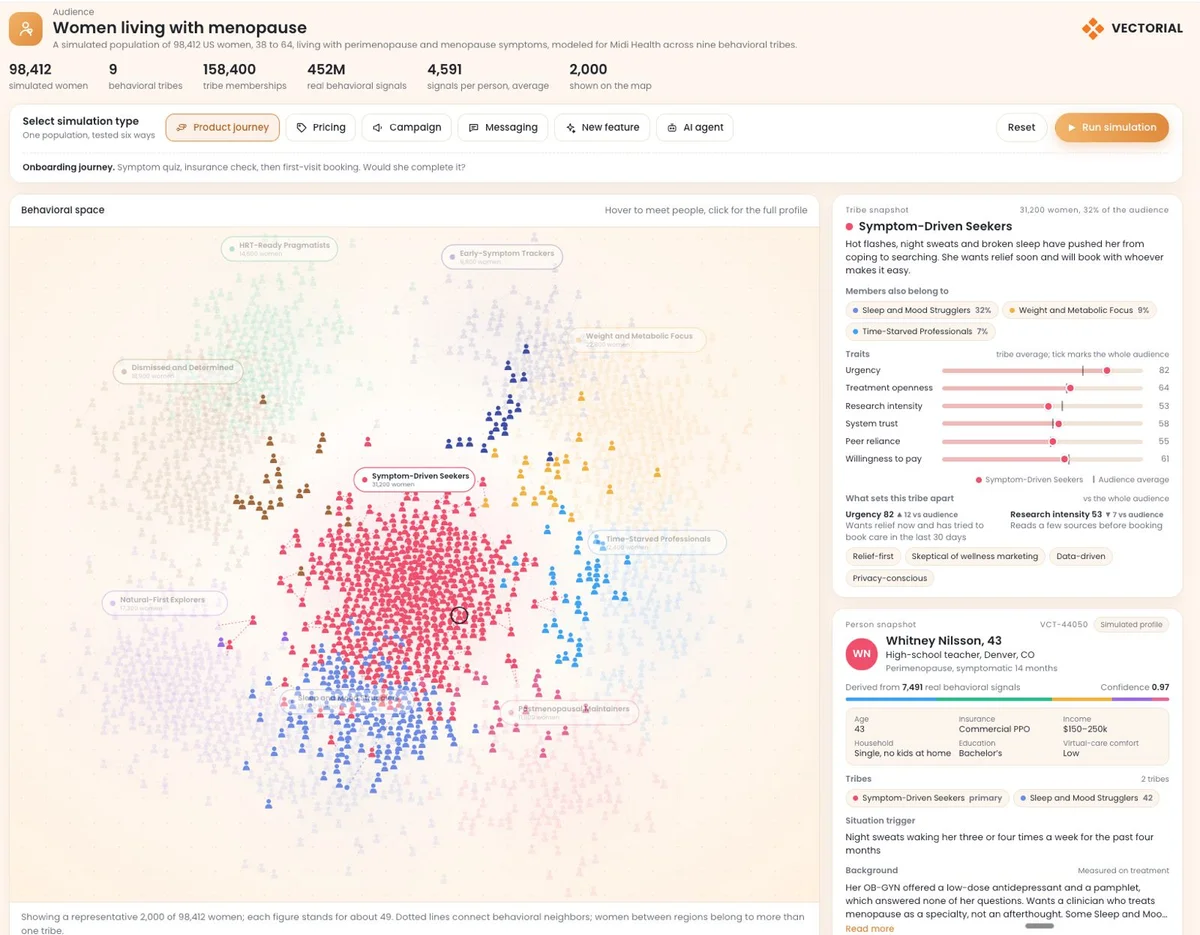Click the 98,412 simulated women stat
Viewport: 1200px width, 935px height.
tap(48, 76)
